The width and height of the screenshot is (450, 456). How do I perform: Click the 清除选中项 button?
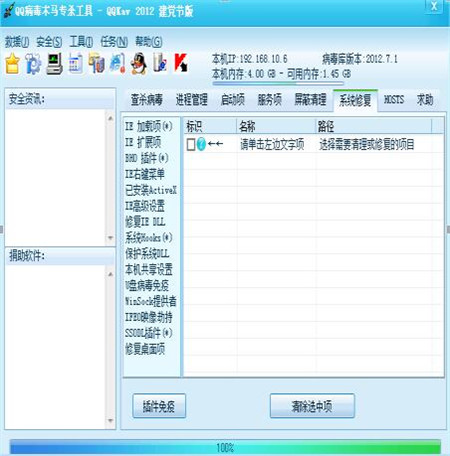[312, 406]
